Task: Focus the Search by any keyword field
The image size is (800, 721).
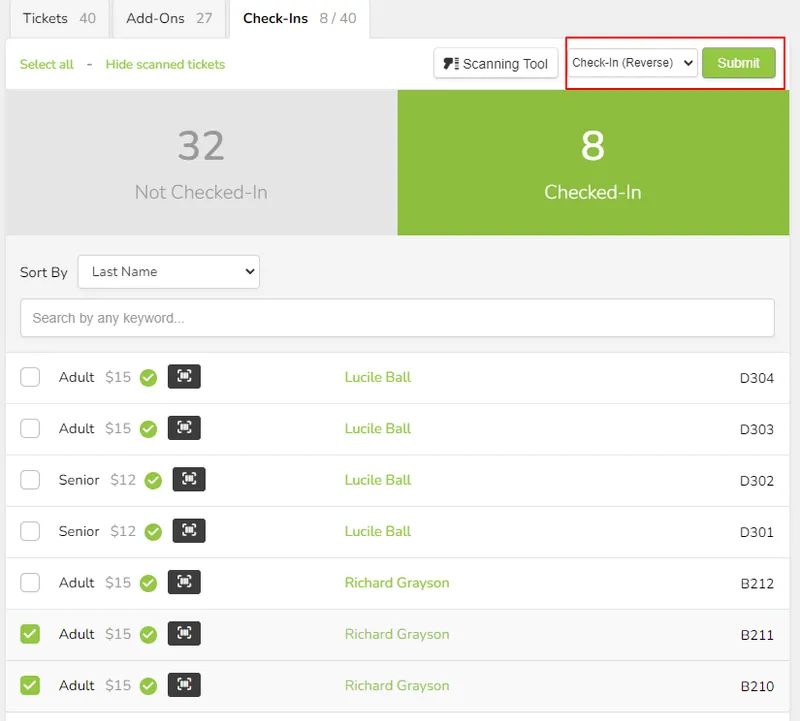Action: coord(397,318)
